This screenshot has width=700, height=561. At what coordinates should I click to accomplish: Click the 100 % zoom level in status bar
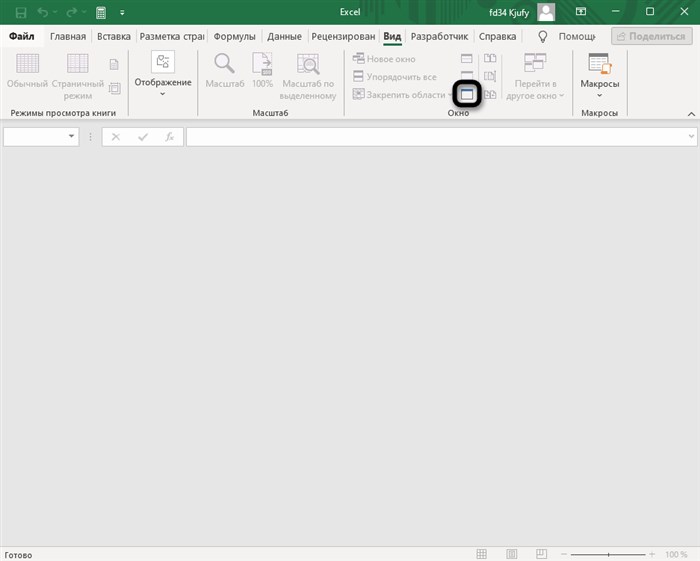coord(676,554)
